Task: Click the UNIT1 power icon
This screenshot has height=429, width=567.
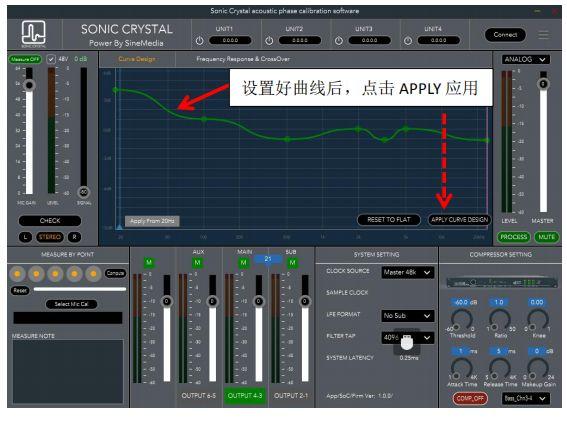Action: [x=200, y=41]
